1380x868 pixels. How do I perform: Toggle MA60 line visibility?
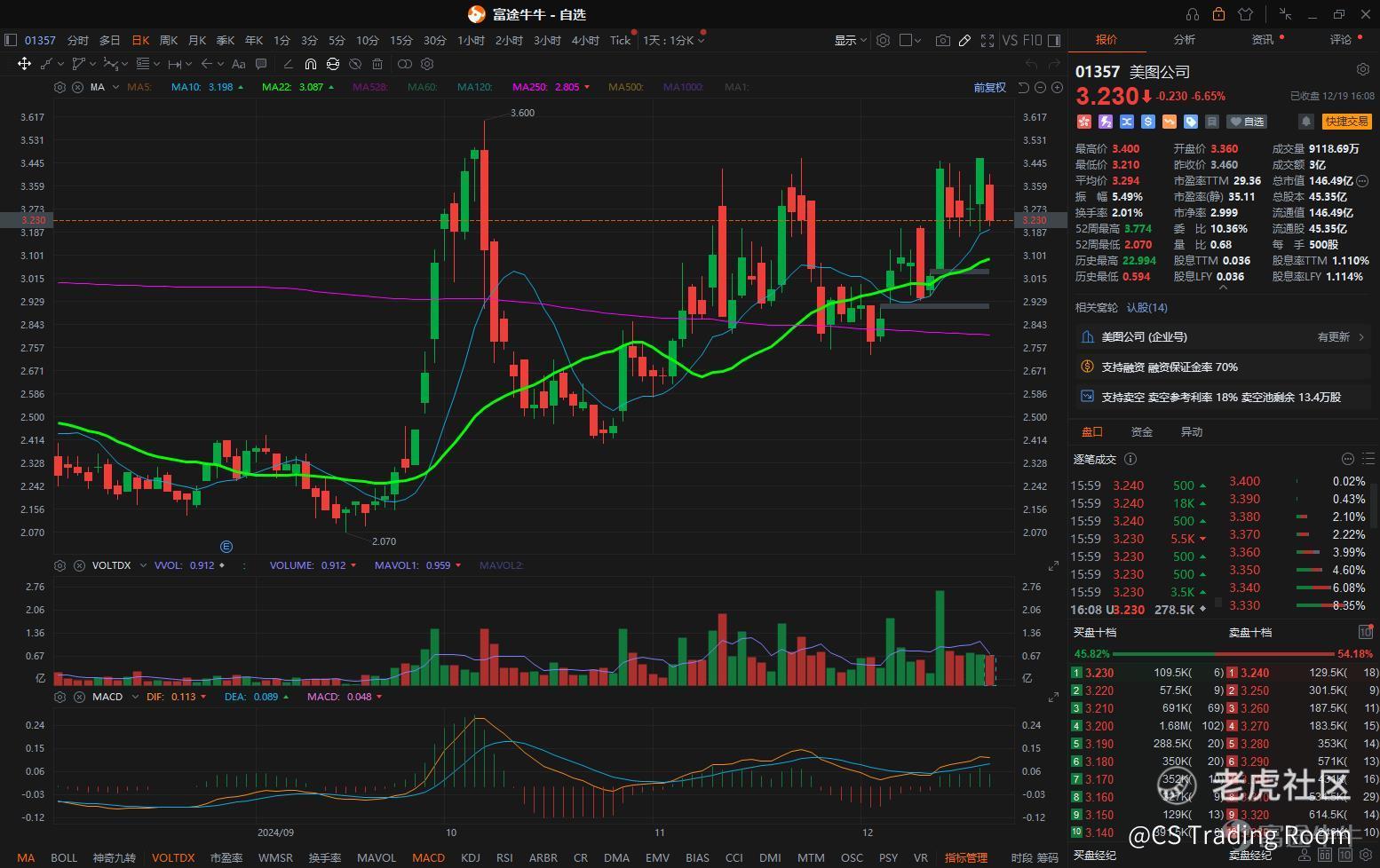pos(423,87)
